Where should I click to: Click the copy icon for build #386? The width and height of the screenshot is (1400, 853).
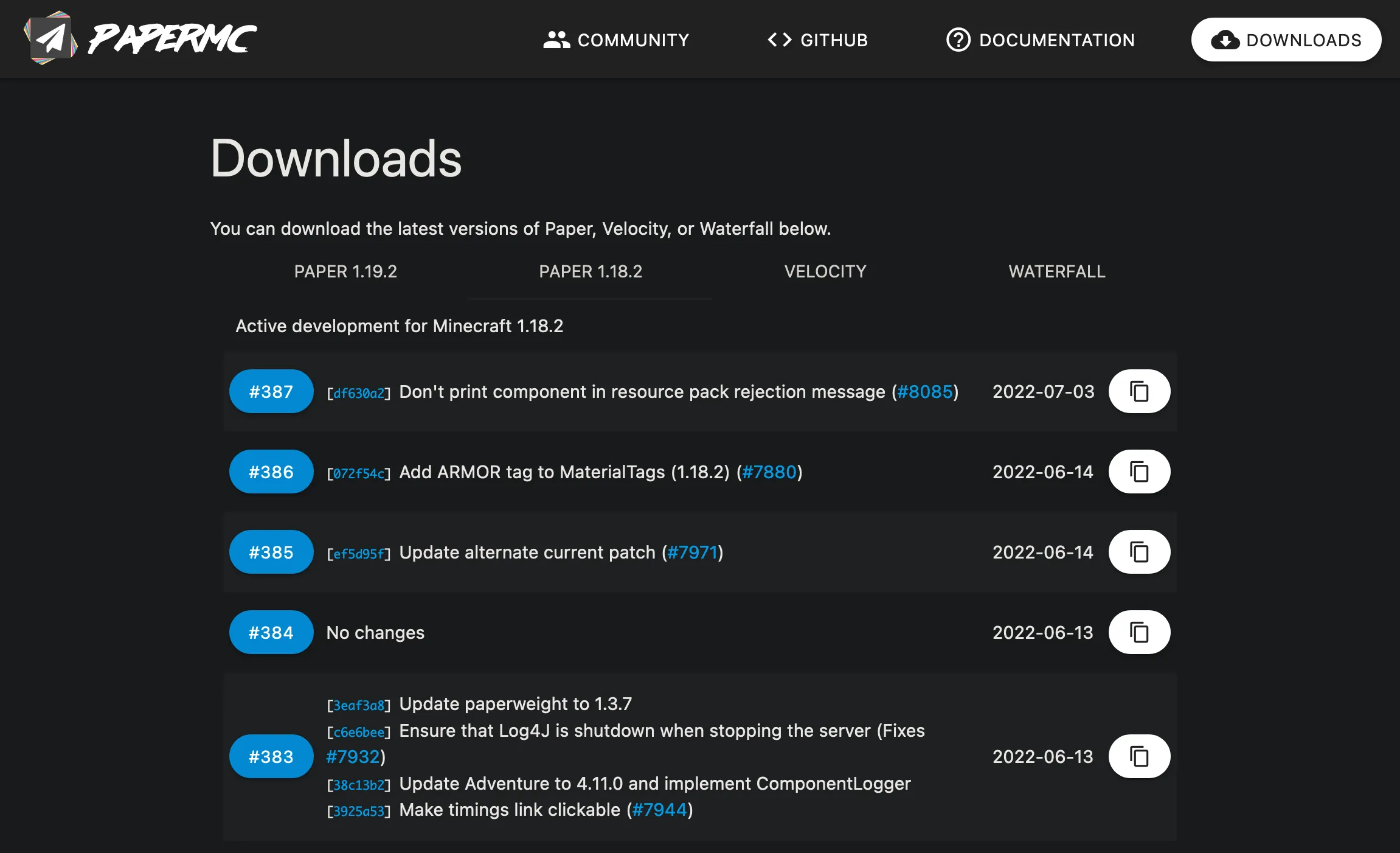tap(1139, 471)
